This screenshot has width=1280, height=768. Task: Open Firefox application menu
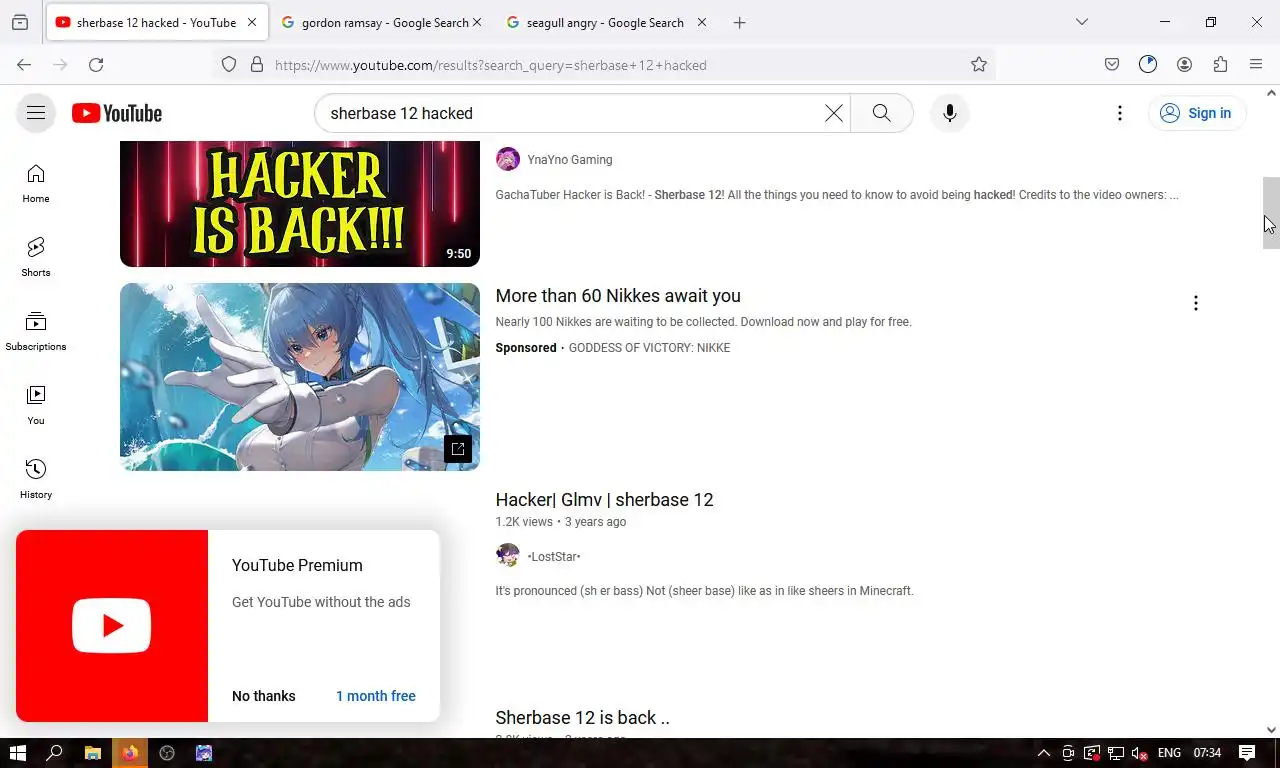pyautogui.click(x=1256, y=65)
